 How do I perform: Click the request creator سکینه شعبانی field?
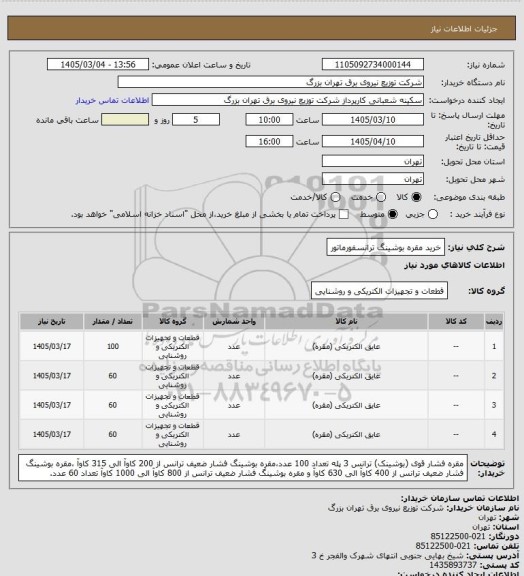click(x=288, y=100)
